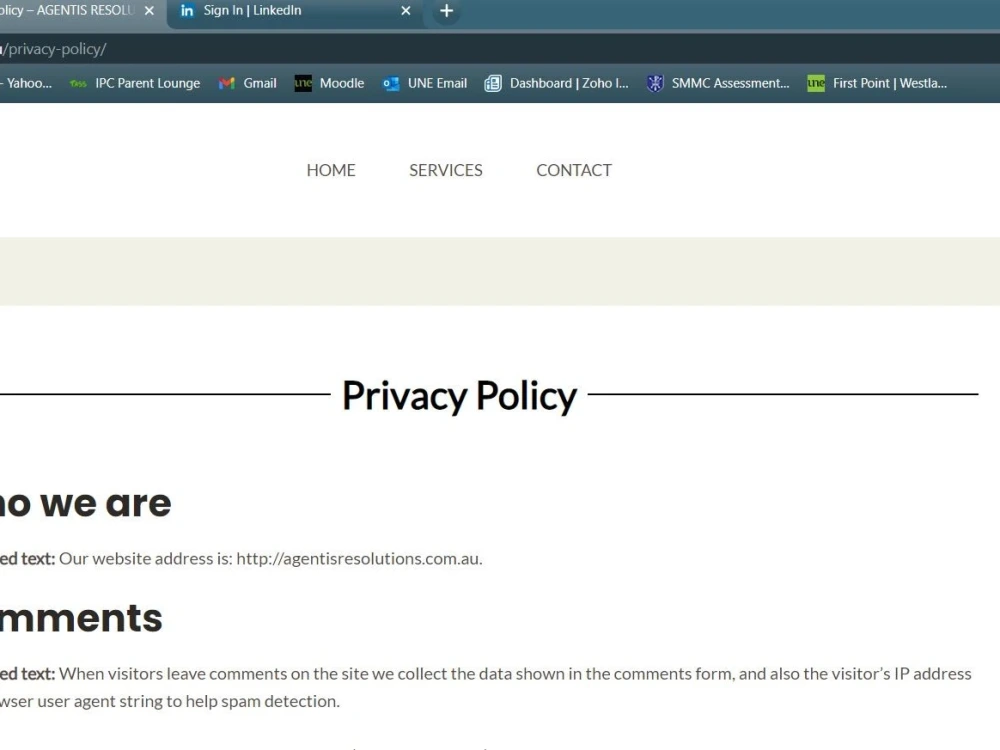Open the First Point | Westla bookmark
Image resolution: width=1000 pixels, height=750 pixels.
point(878,84)
